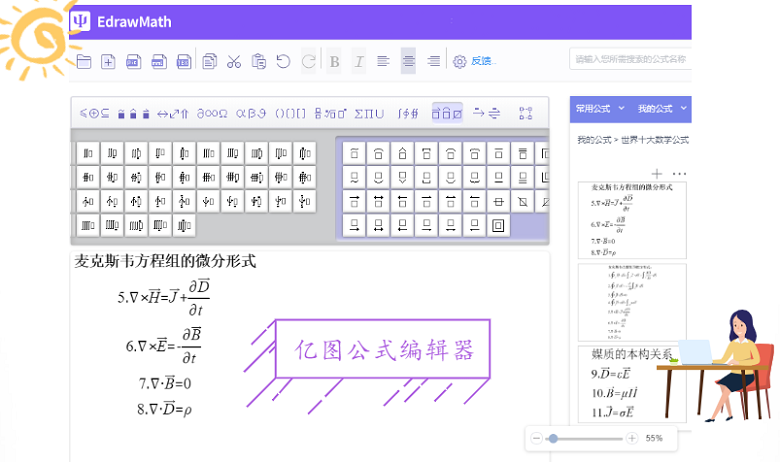Click the title 麦克斯韦方程组的微分形式 in editor
This screenshot has height=462, width=780.
pyautogui.click(x=165, y=261)
